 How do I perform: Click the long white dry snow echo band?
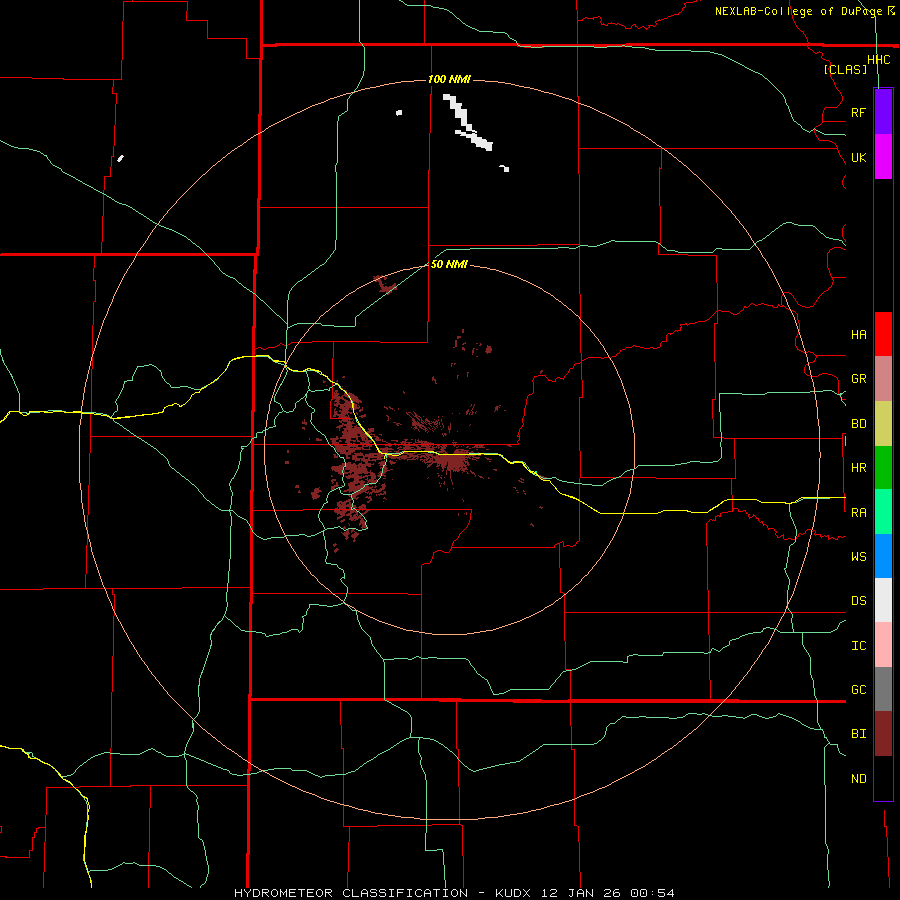click(467, 123)
